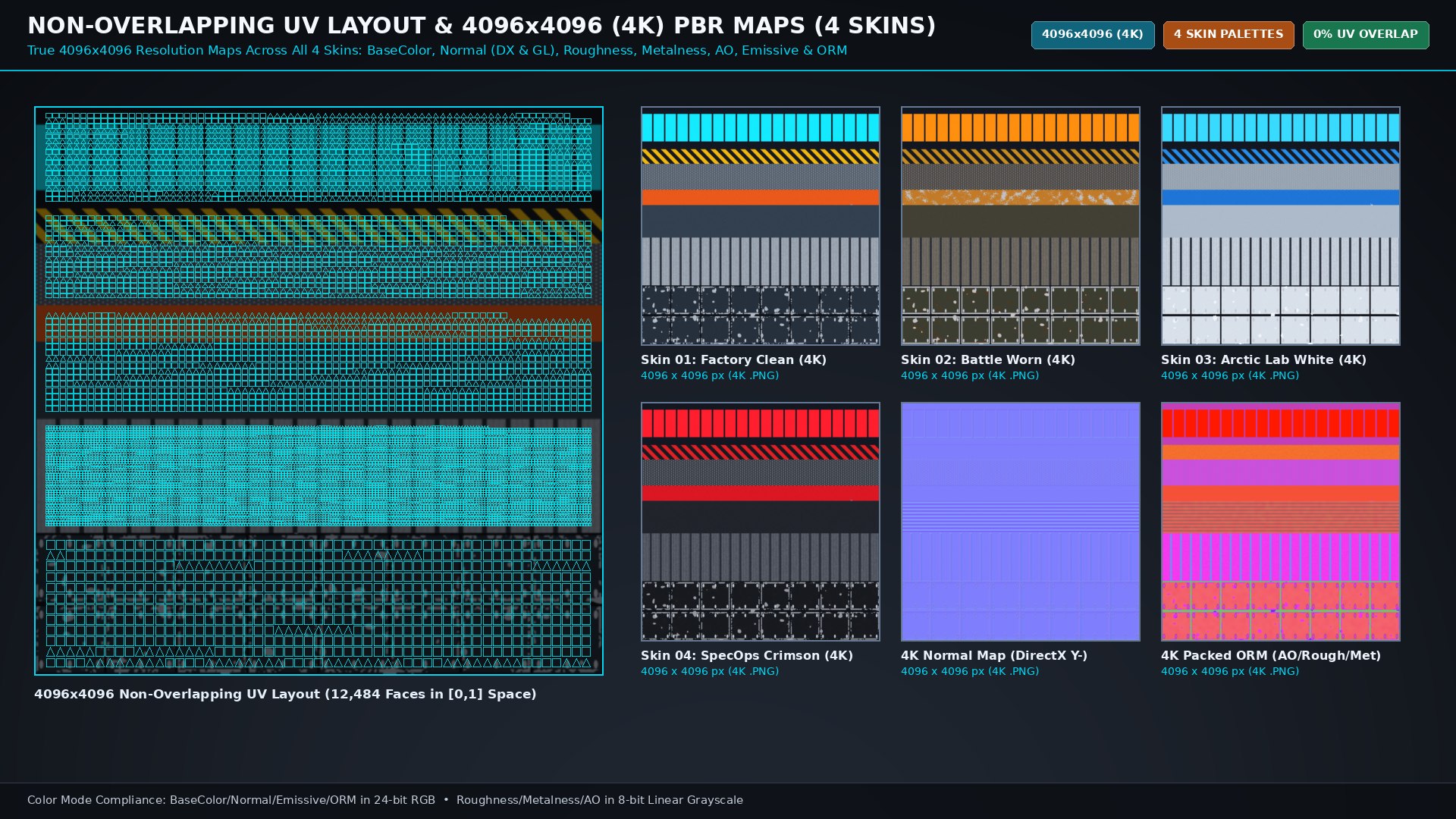Click the Color Mode Compliance footer text
Image resolution: width=1456 pixels, height=819 pixels.
click(x=385, y=801)
